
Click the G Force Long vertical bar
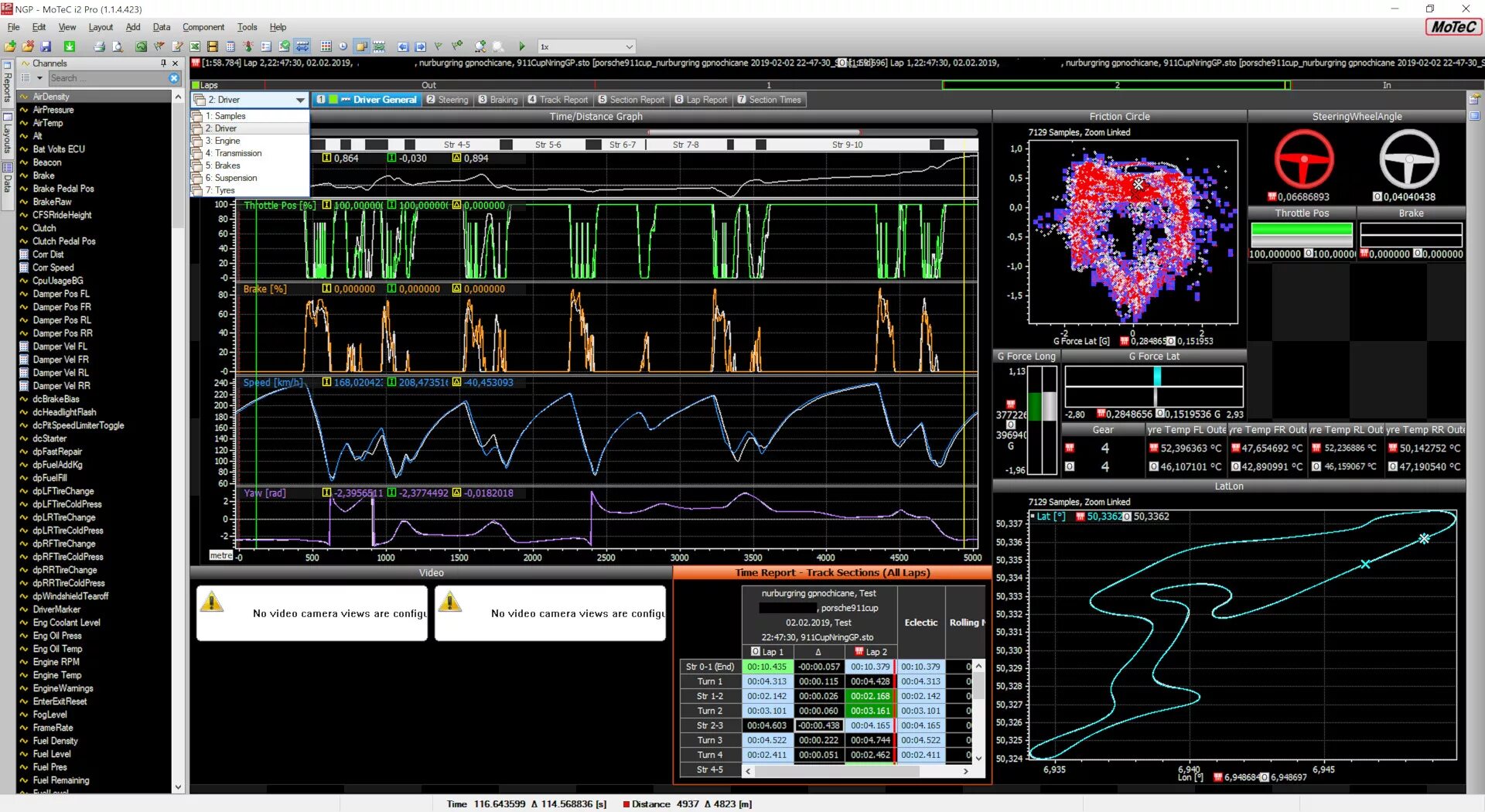point(1043,420)
